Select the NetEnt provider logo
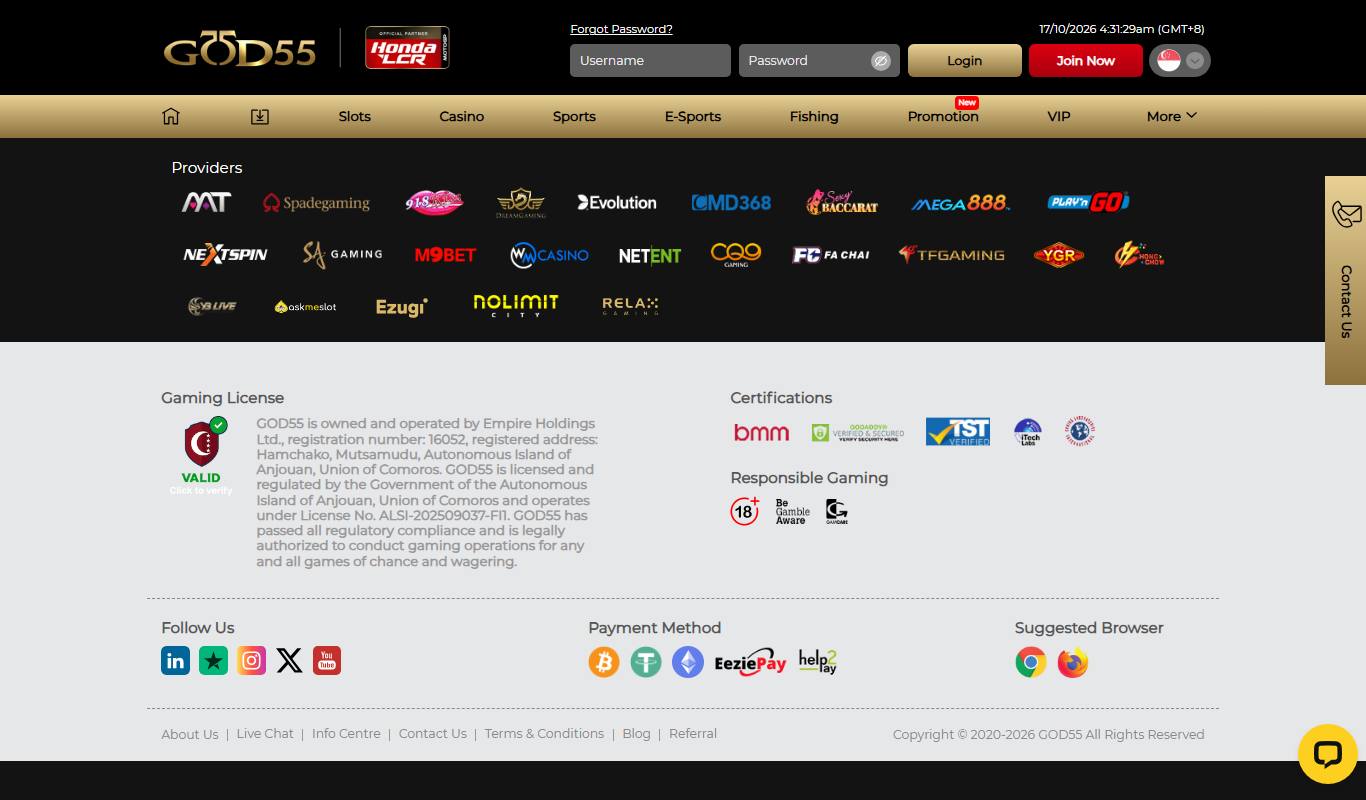The width and height of the screenshot is (1366, 800). pos(649,256)
